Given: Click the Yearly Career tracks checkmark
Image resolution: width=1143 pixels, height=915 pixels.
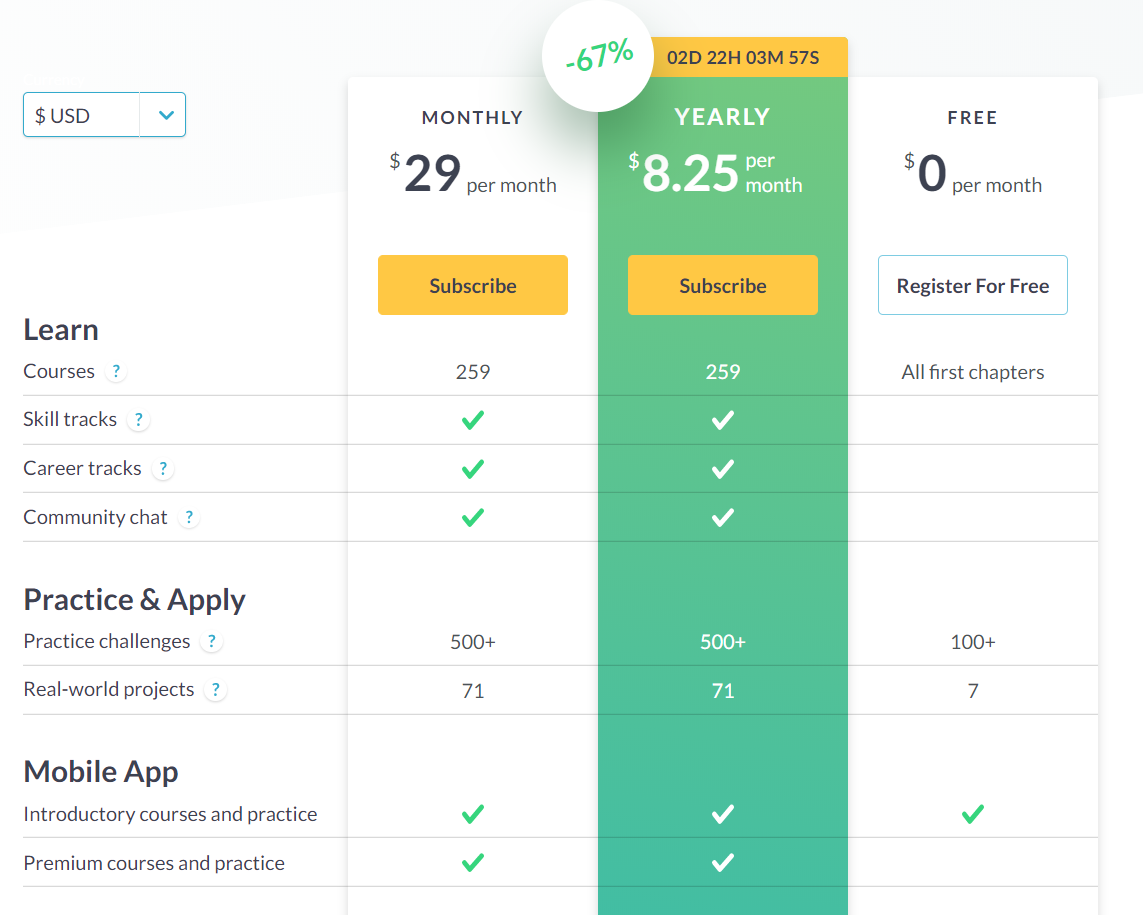Looking at the screenshot, I should coord(722,469).
